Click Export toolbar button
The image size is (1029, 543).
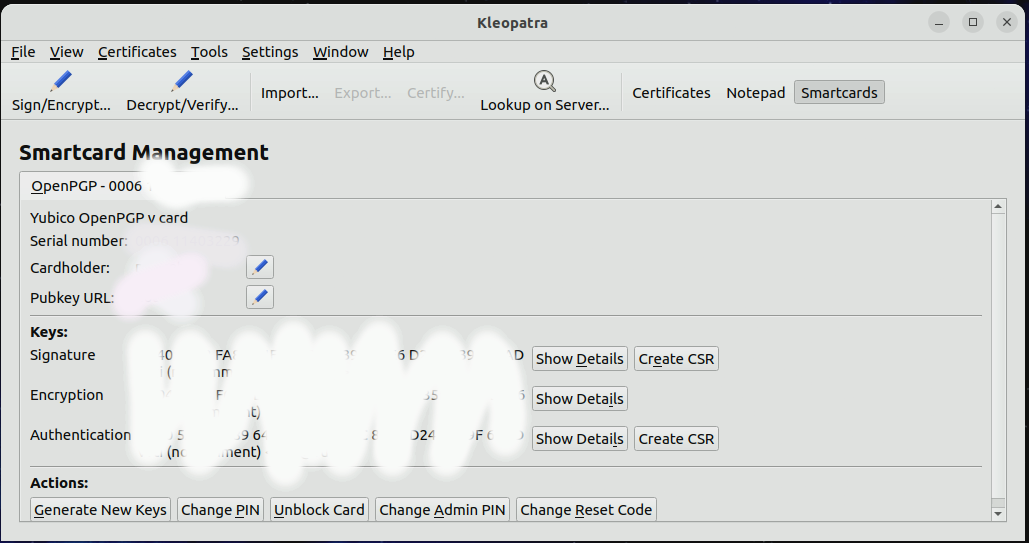click(x=362, y=93)
